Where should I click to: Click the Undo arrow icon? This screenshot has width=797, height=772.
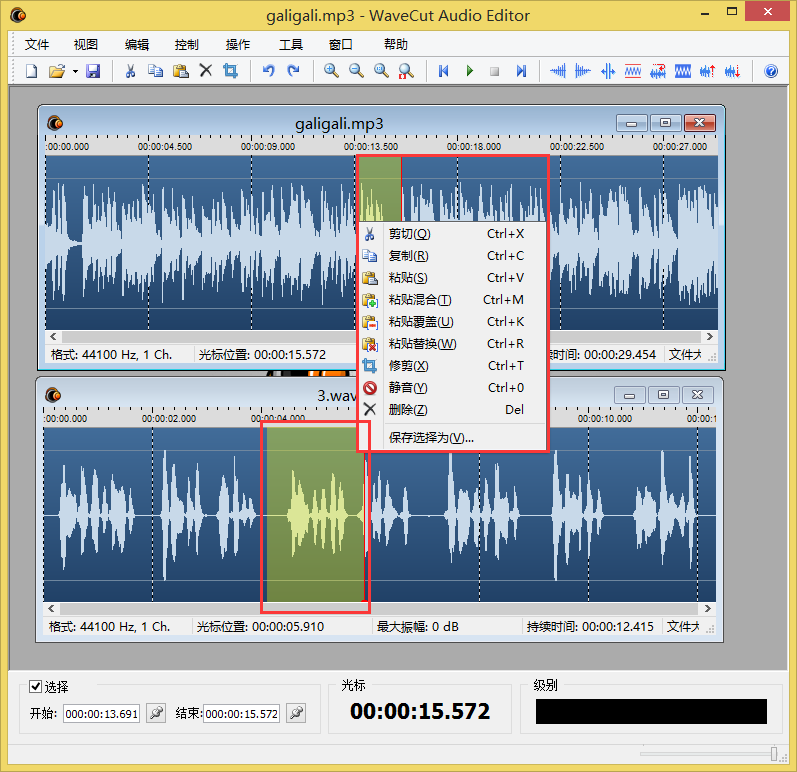tap(268, 71)
